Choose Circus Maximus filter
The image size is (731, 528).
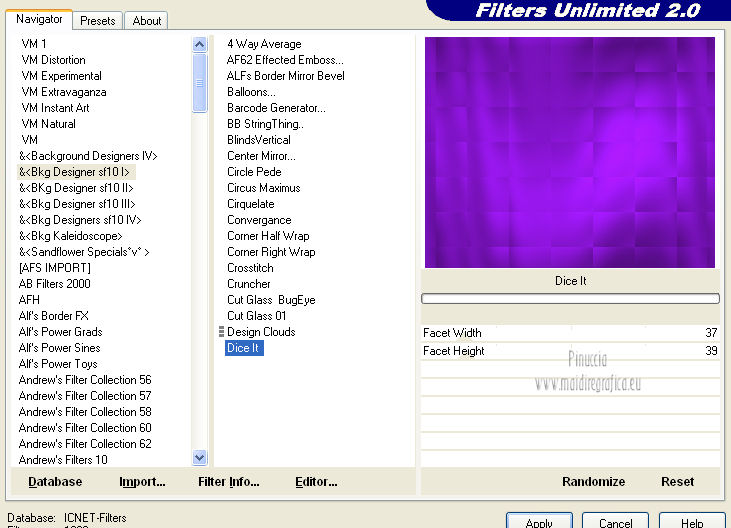click(x=263, y=188)
